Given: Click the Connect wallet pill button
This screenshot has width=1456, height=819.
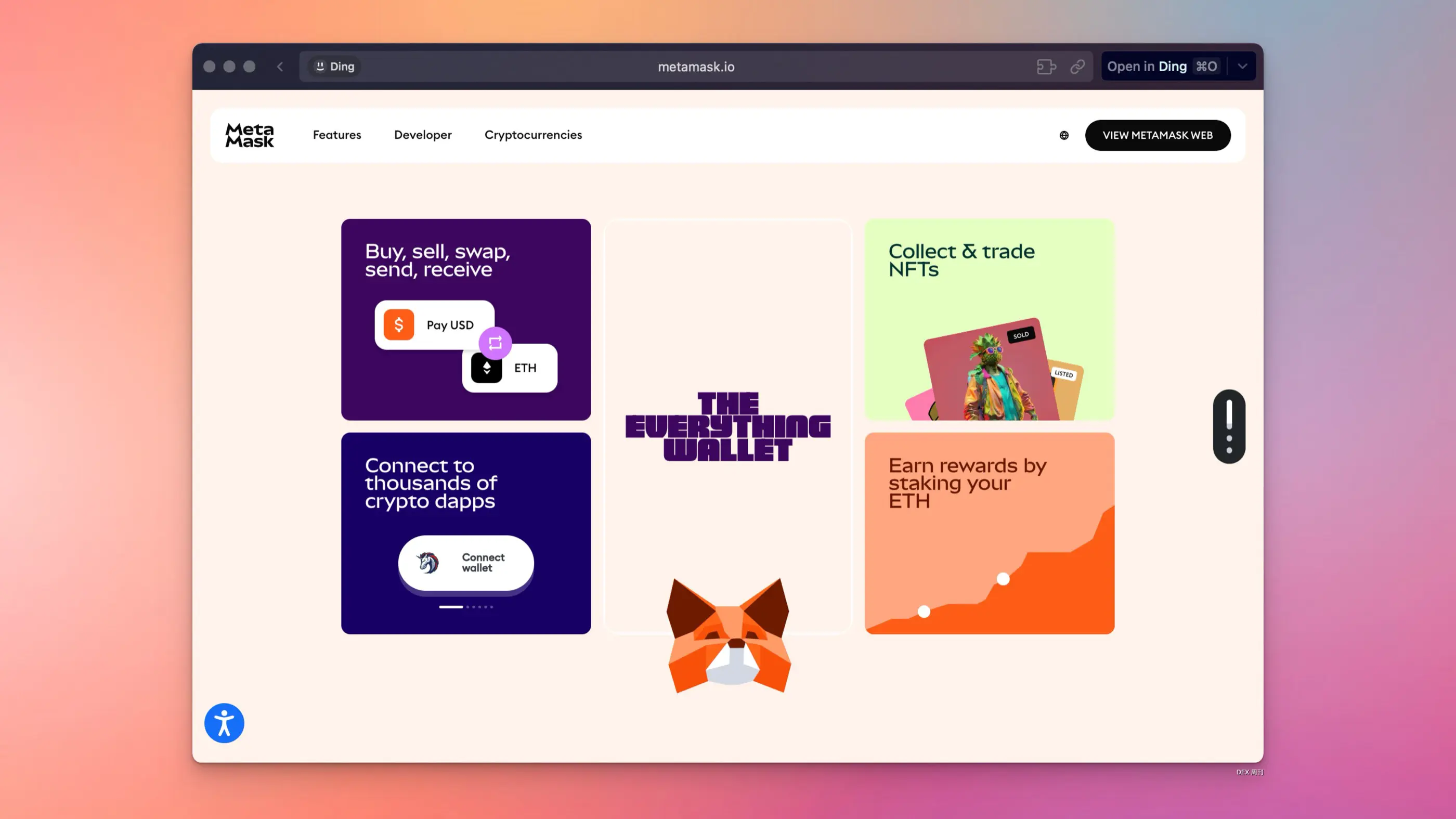Looking at the screenshot, I should pyautogui.click(x=466, y=563).
